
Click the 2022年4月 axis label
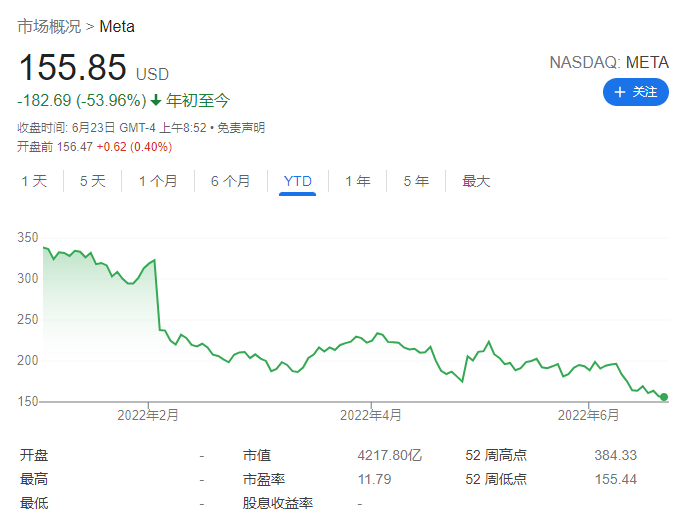tap(371, 415)
